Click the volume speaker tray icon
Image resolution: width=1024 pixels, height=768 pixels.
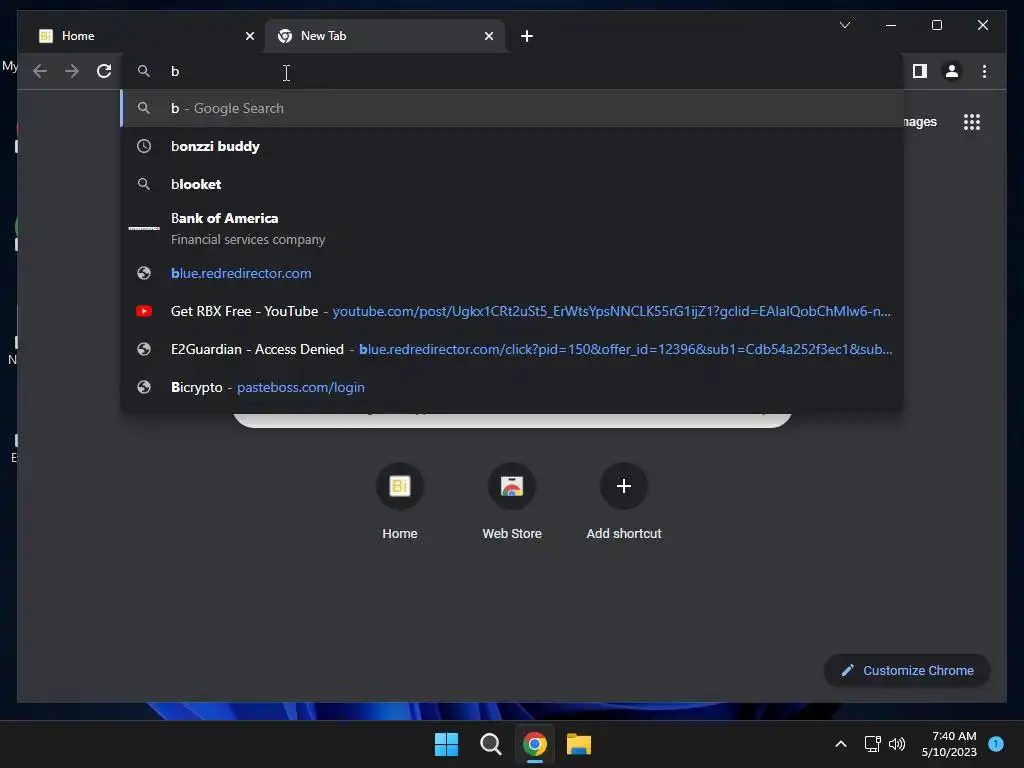click(x=897, y=744)
